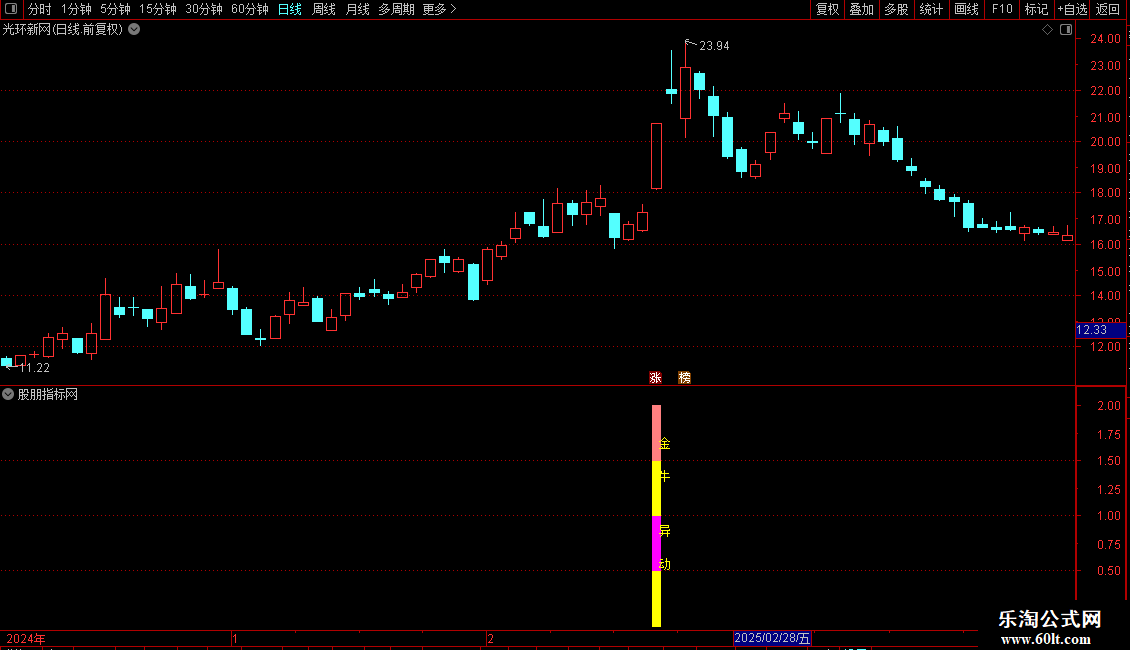1130x650 pixels.
Task: Click the 11.22 low price label
Action: (34, 368)
